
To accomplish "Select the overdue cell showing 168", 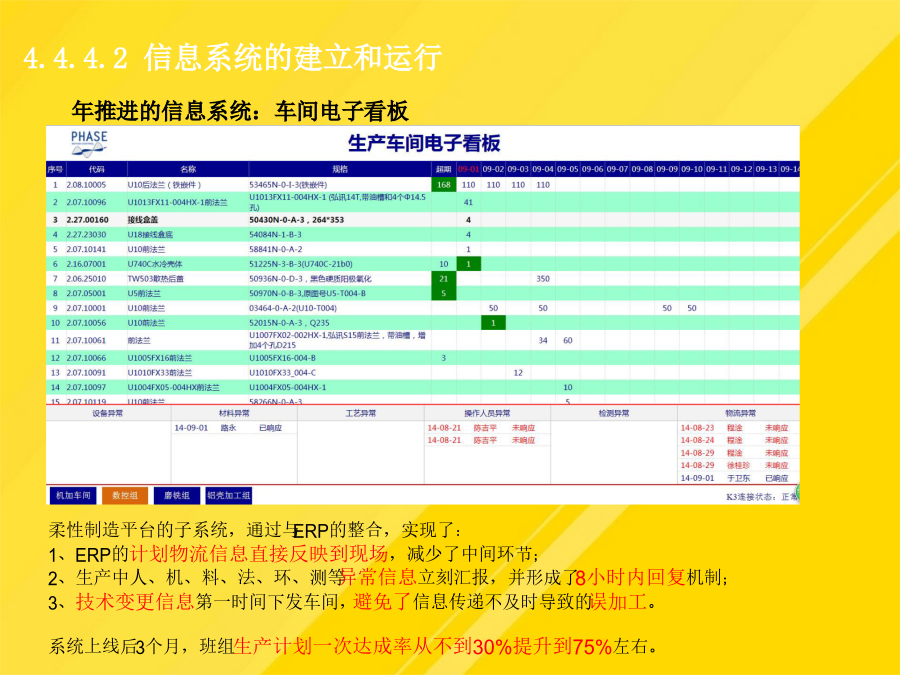I will click(444, 185).
